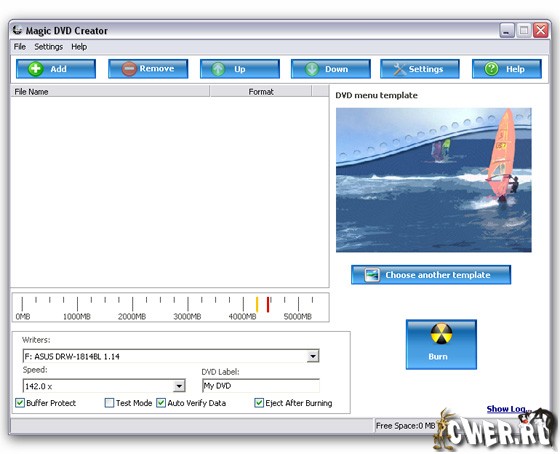Open the Show Log link
This screenshot has width=560, height=454.
(x=508, y=409)
